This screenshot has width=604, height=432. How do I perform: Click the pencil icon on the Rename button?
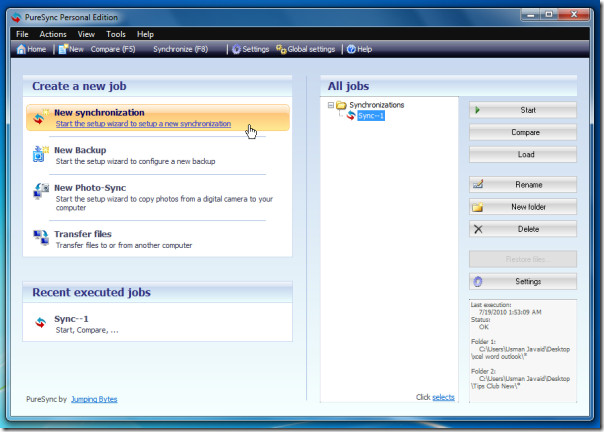pyautogui.click(x=478, y=184)
